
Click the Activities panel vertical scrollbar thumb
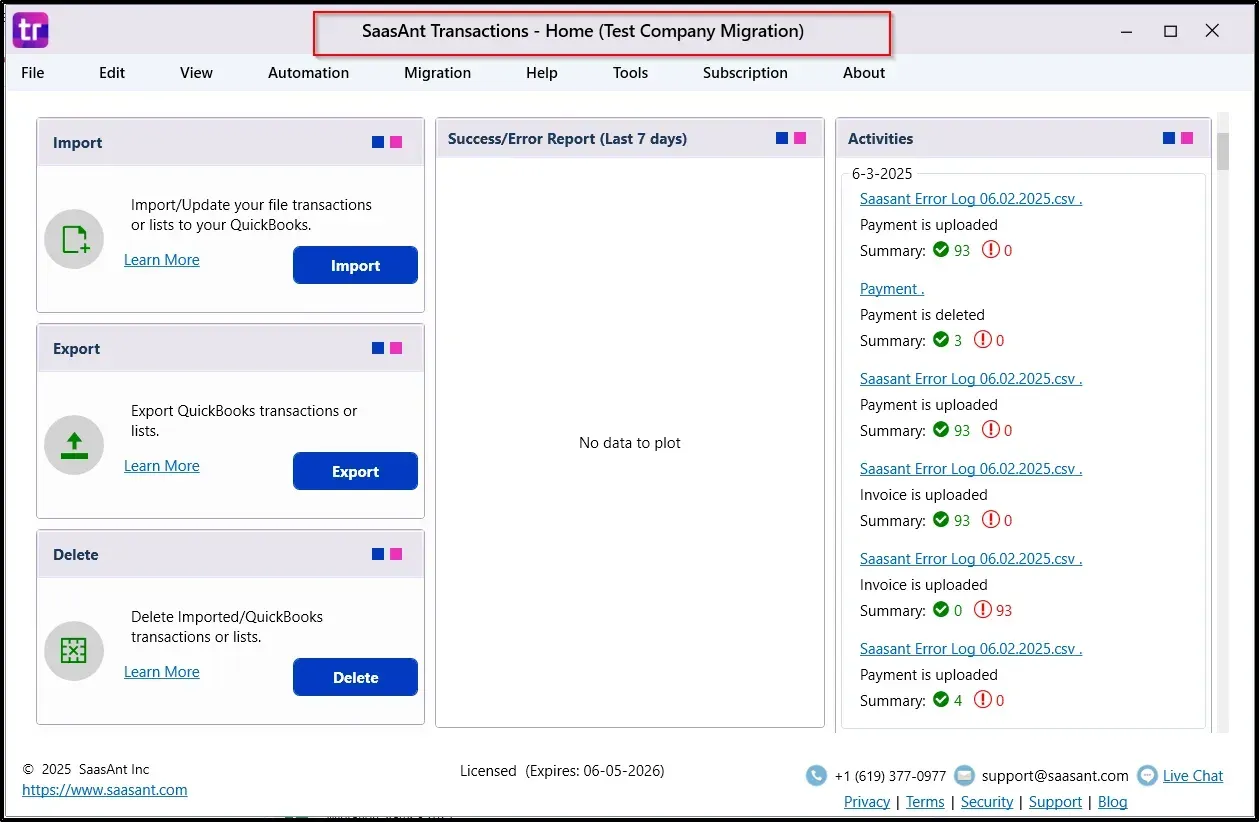[1223, 150]
